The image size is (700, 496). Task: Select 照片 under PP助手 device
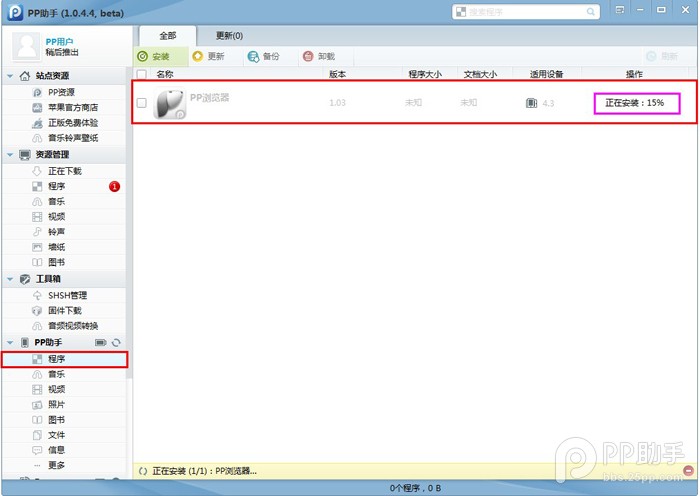64,404
